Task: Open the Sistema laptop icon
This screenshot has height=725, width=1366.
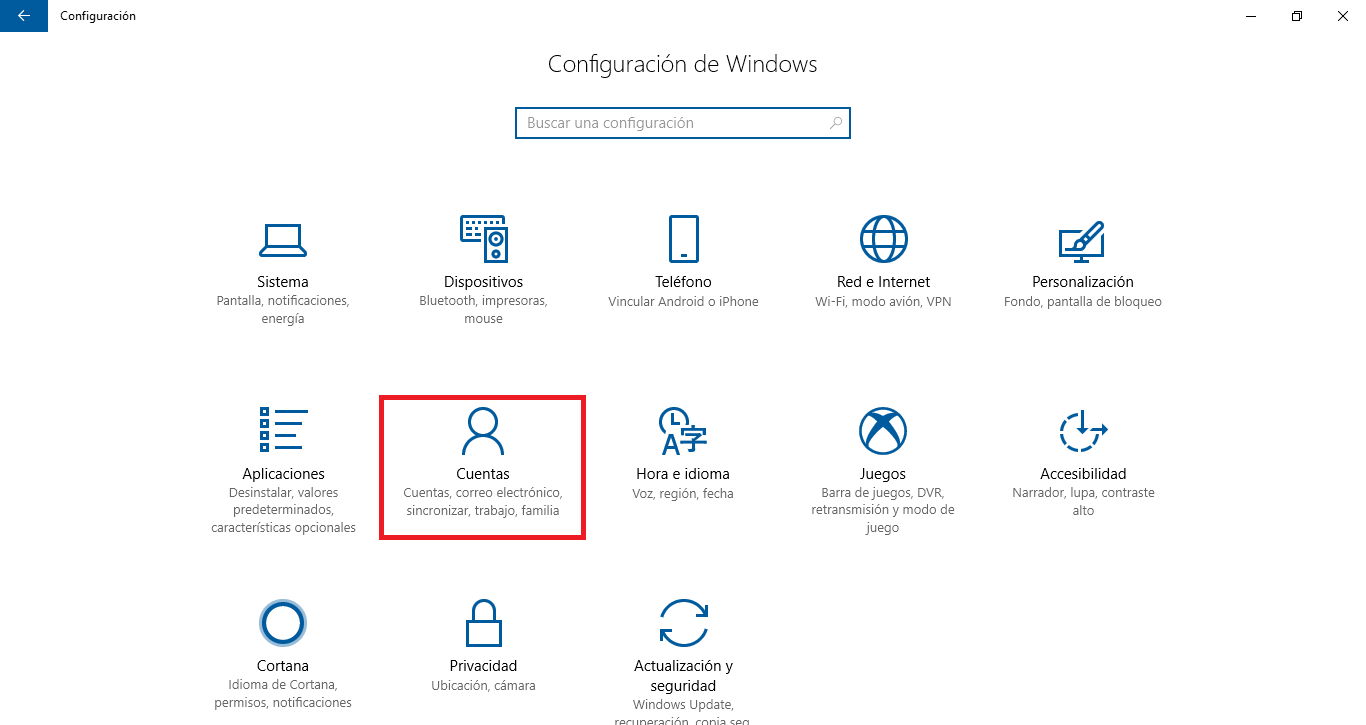Action: [x=282, y=239]
